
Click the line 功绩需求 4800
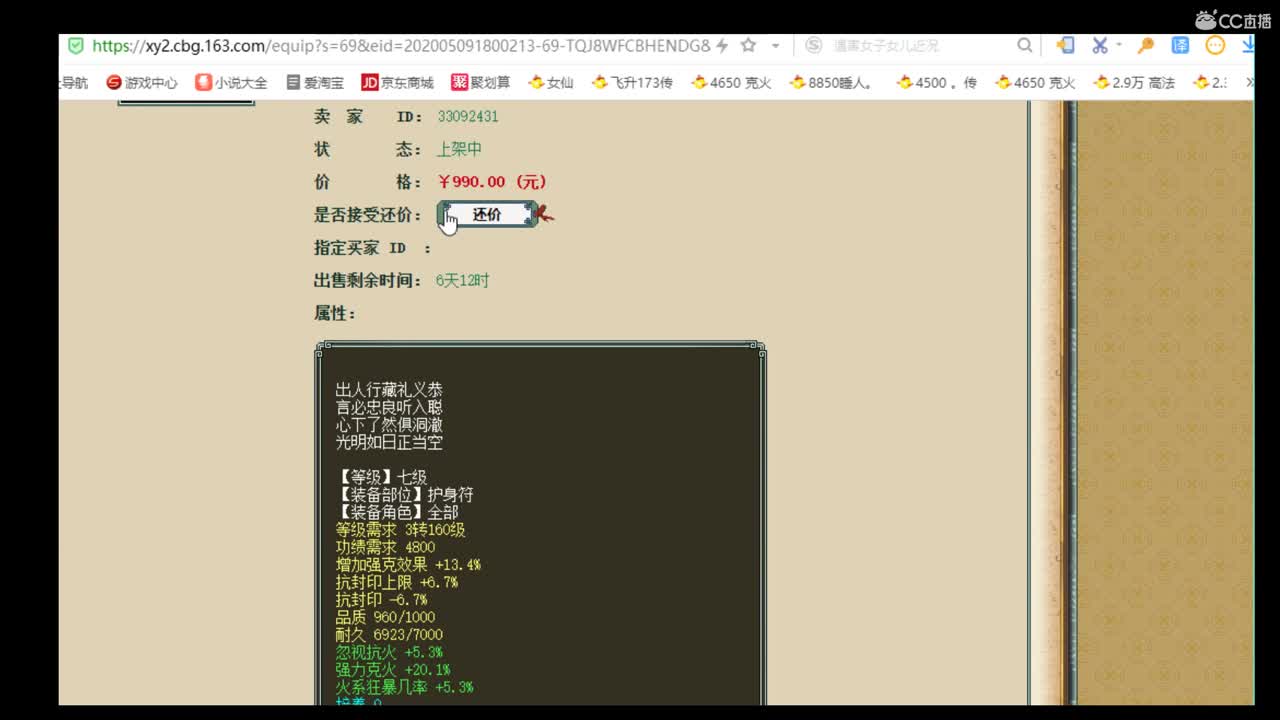coord(385,548)
